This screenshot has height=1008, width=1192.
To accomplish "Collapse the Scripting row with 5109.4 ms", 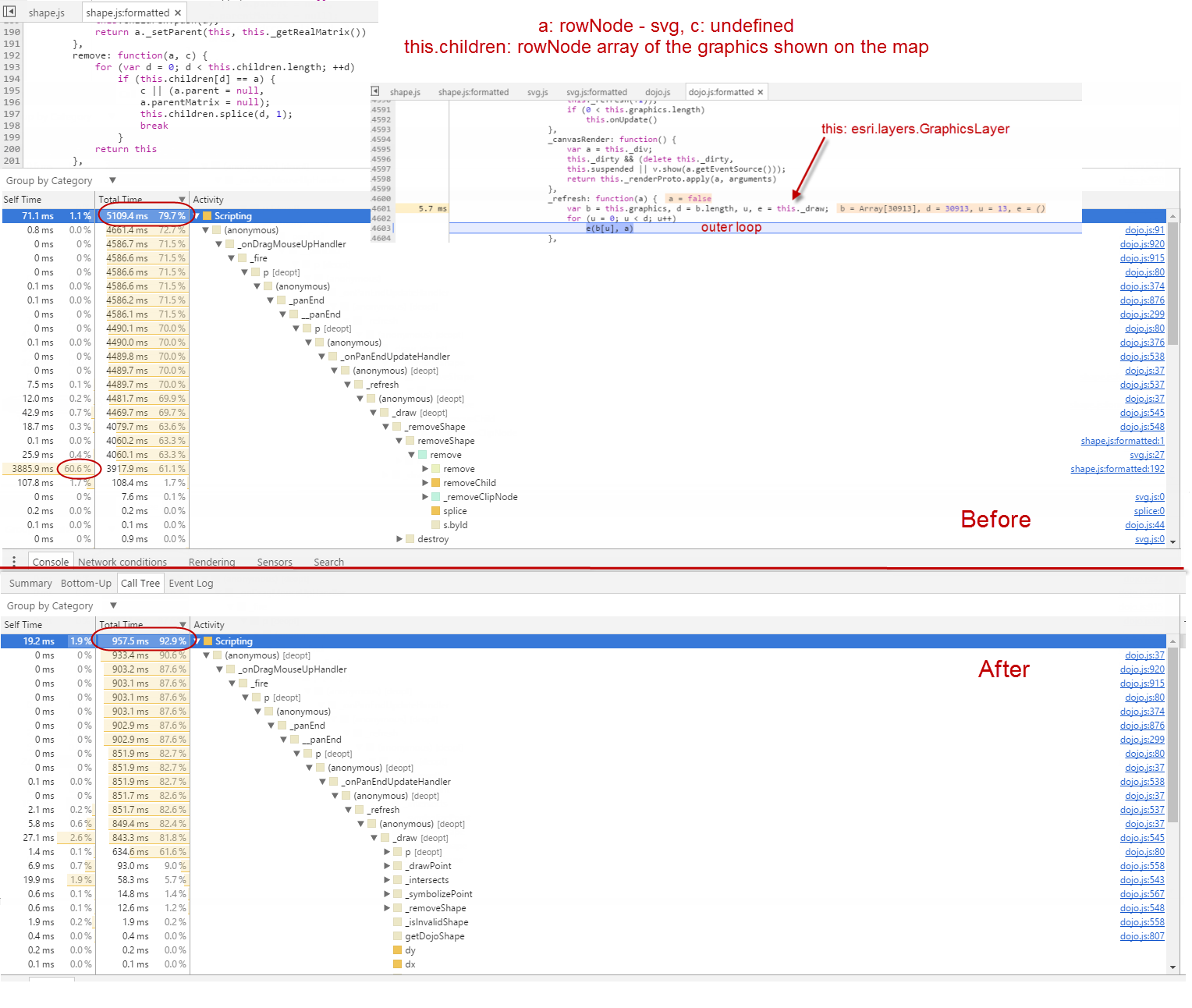I will [197, 216].
